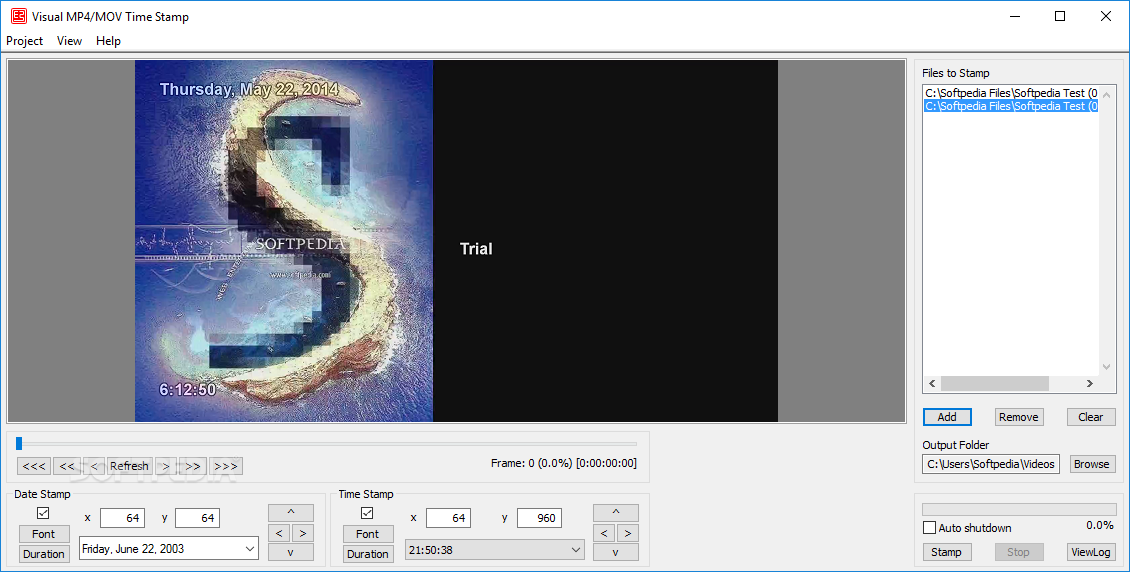
Task: Expand the date format dropdown
Action: pos(249,549)
